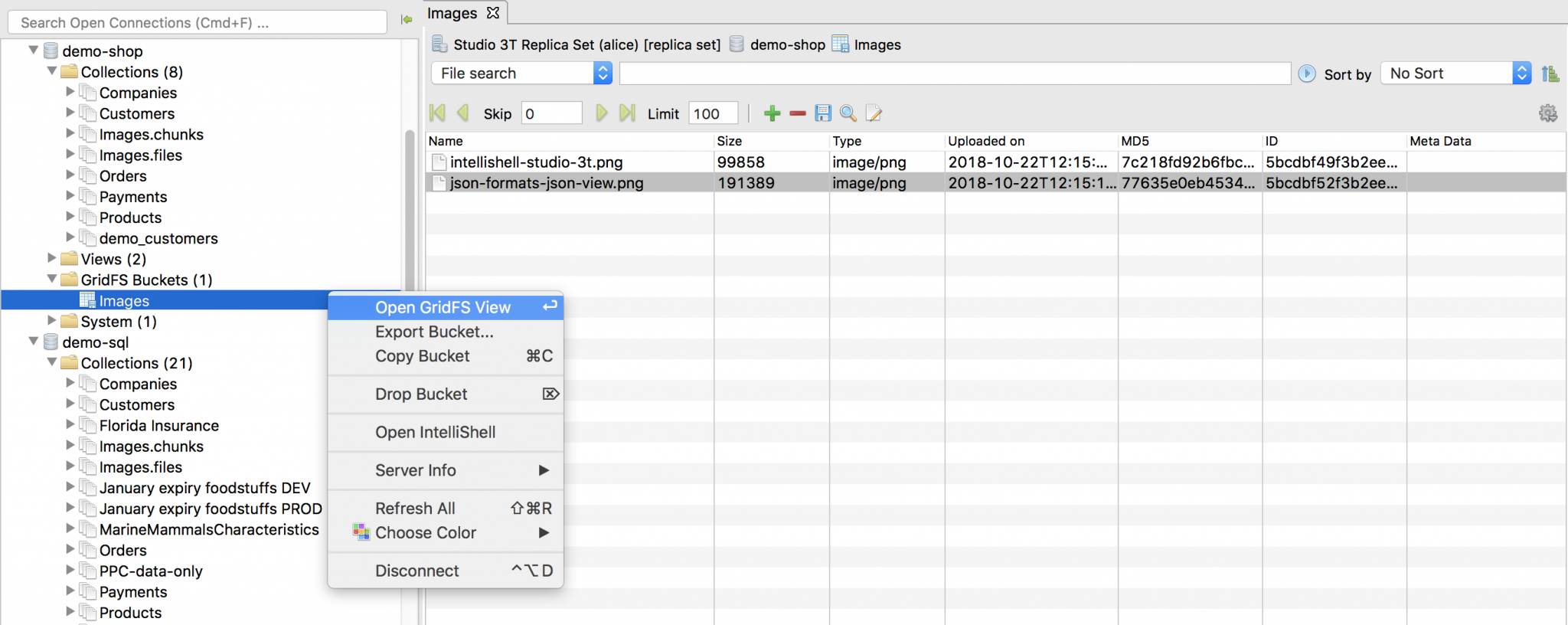Select Drop Bucket in context menu
Viewport: 1568px width, 625px height.
point(421,394)
